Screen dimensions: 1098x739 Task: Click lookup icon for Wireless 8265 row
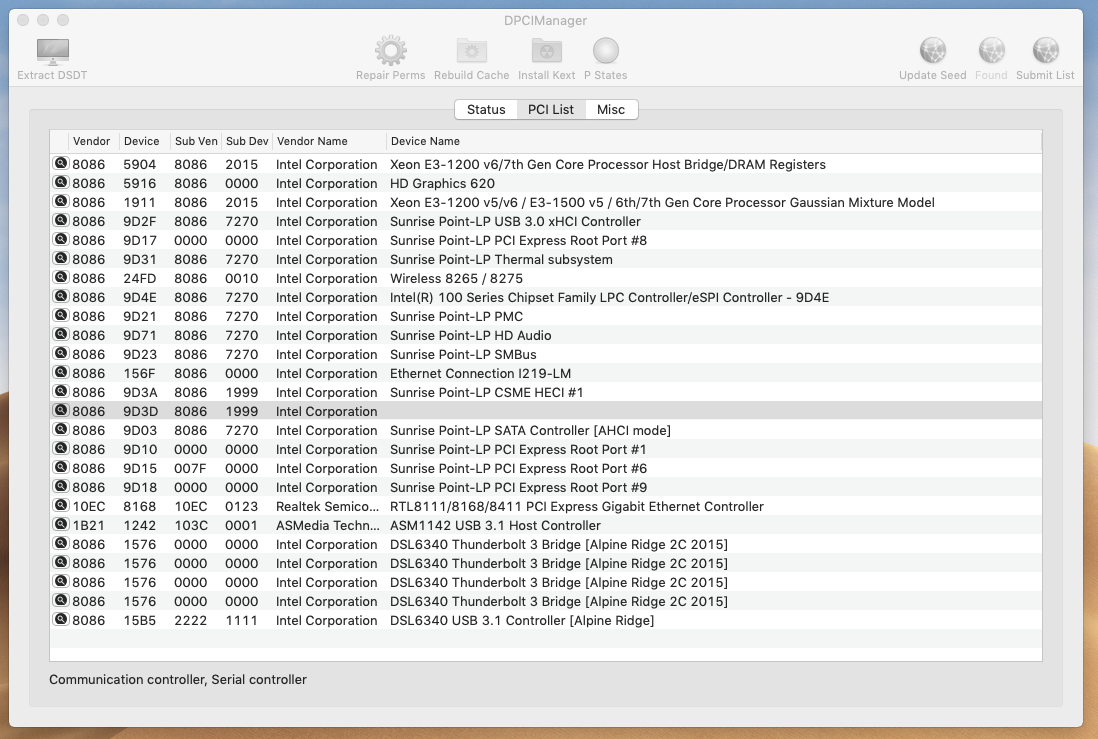(60, 278)
